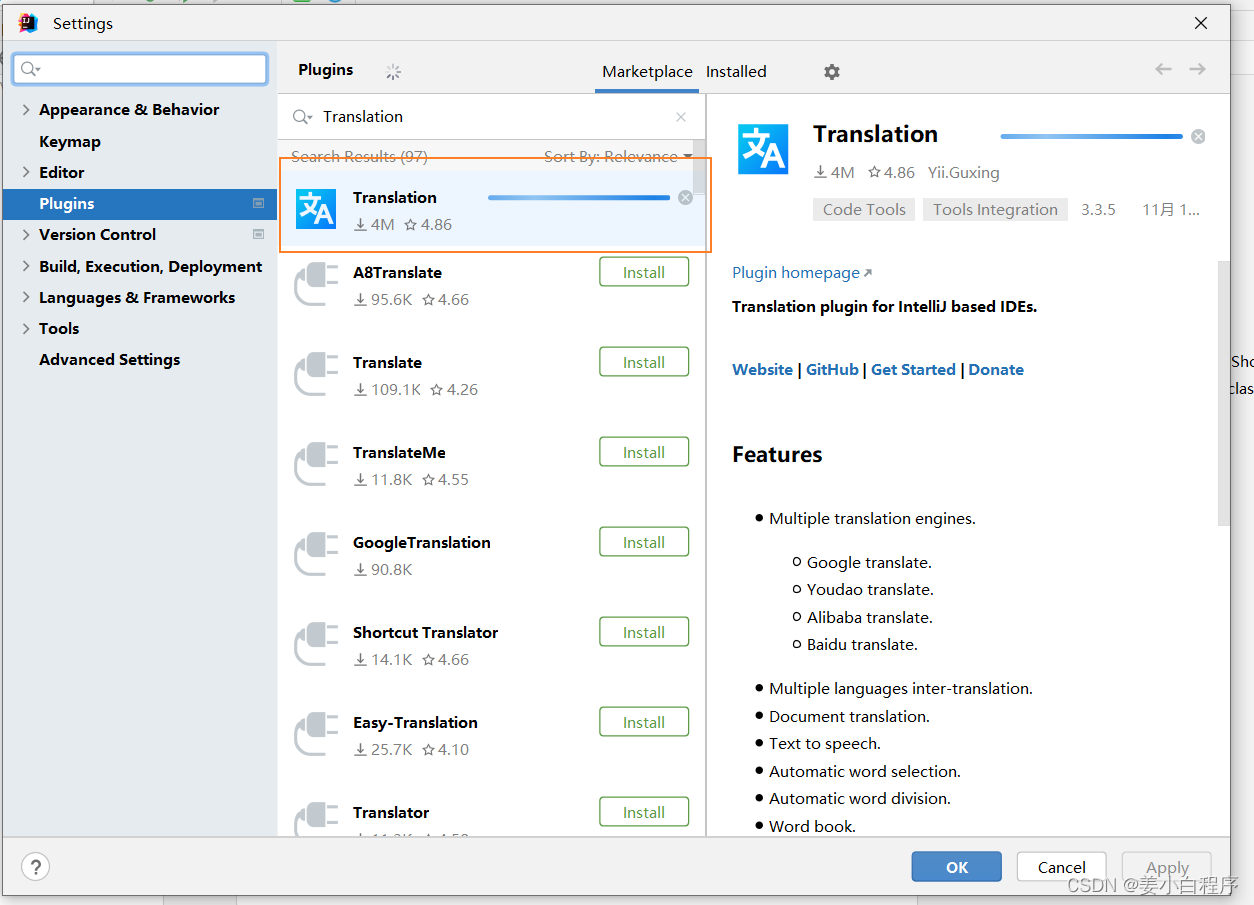Click the Shortcut Translator plugin icon
The height and width of the screenshot is (905, 1254).
pos(316,644)
